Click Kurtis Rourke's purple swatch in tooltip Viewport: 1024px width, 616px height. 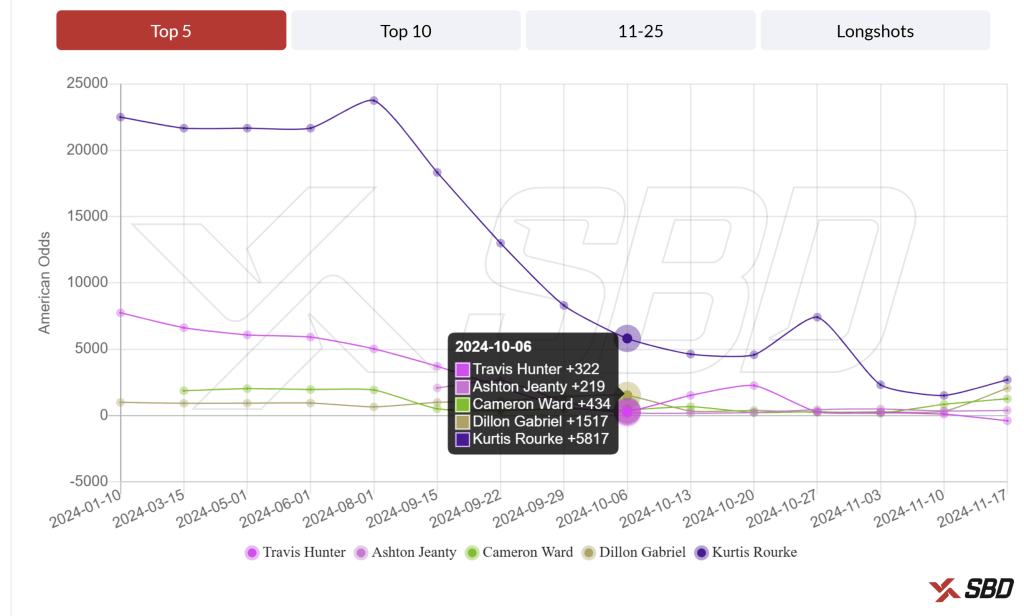[x=463, y=439]
